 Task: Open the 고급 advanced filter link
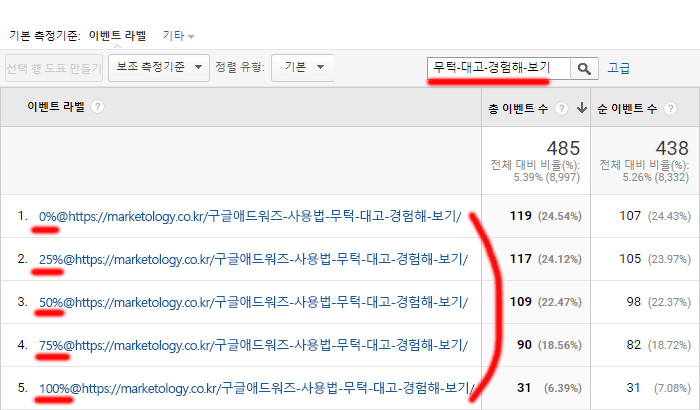point(618,68)
